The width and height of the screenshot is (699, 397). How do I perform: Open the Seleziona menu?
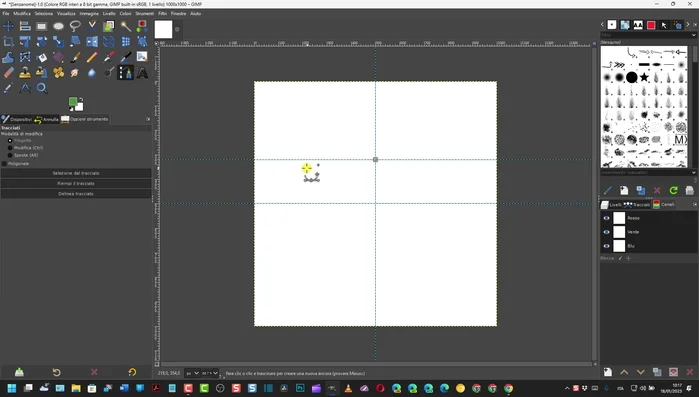(44, 14)
